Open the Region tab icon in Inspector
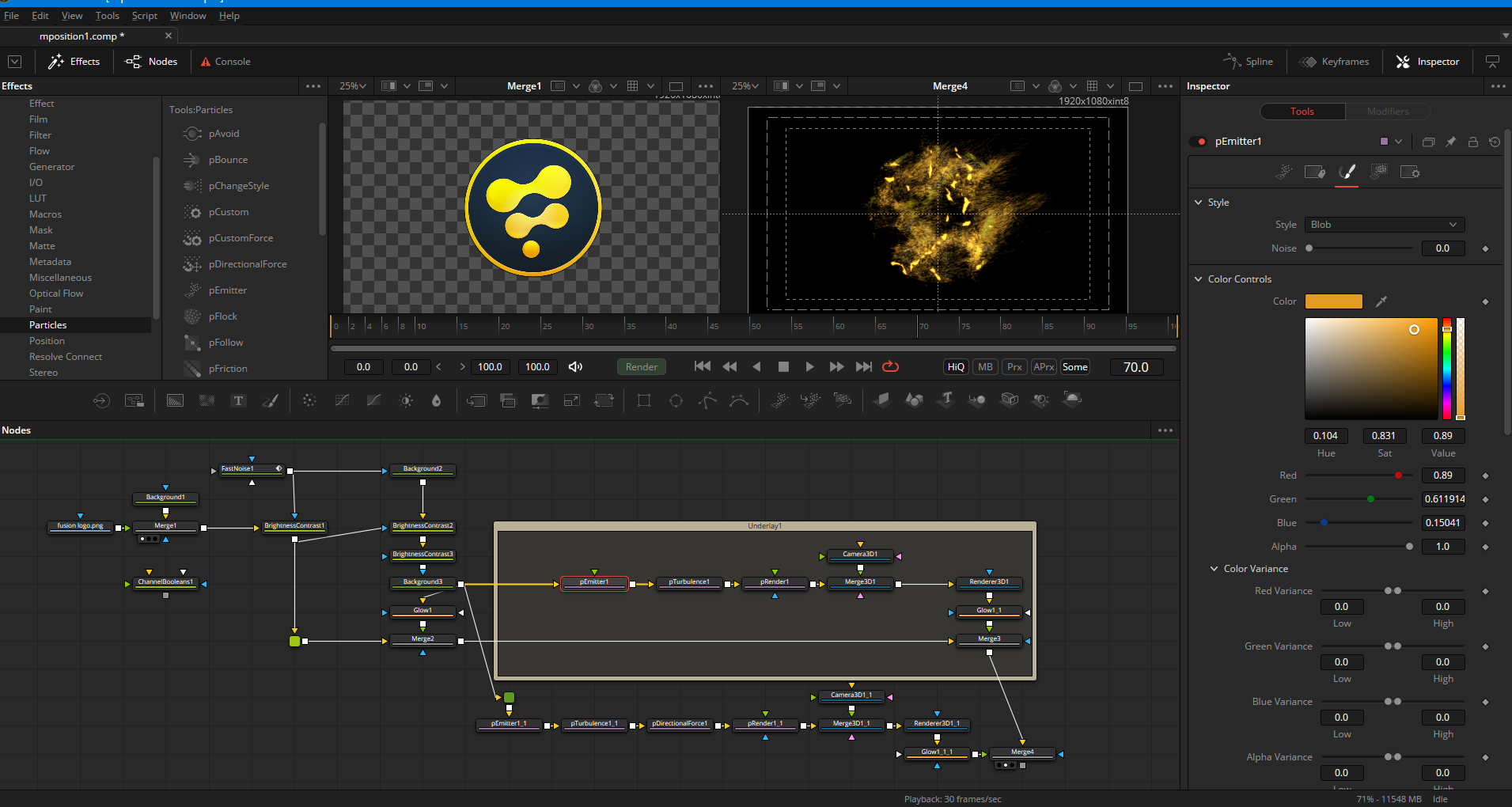 coord(1378,172)
